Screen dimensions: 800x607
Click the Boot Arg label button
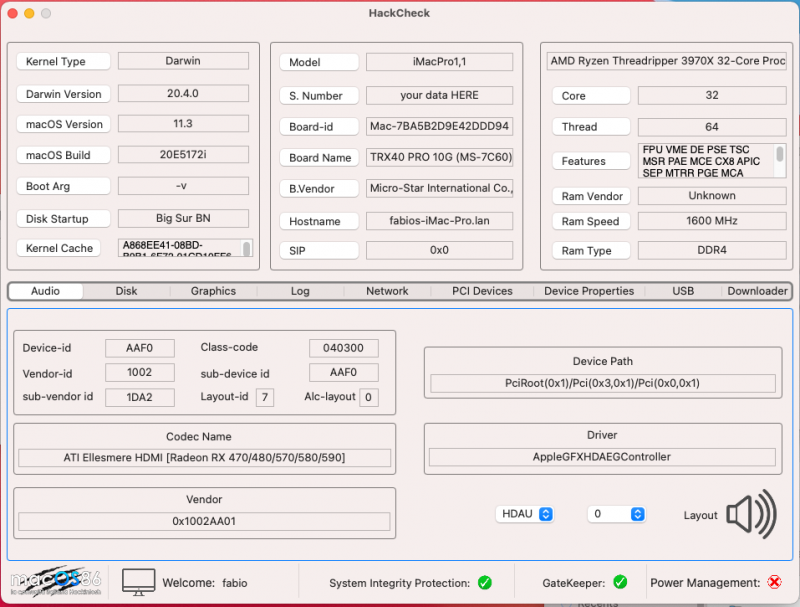(x=62, y=186)
